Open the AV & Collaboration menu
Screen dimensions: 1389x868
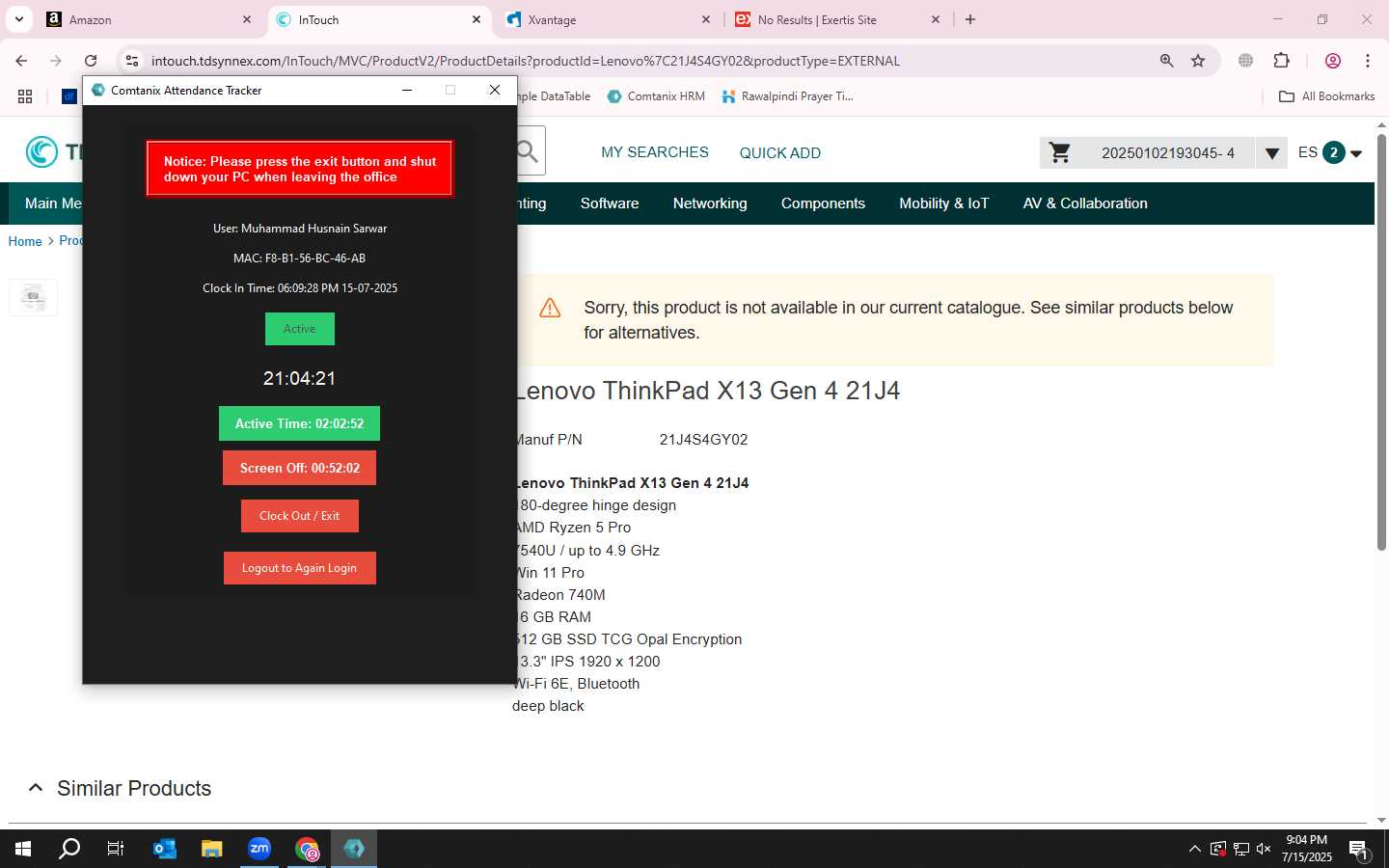(1085, 203)
